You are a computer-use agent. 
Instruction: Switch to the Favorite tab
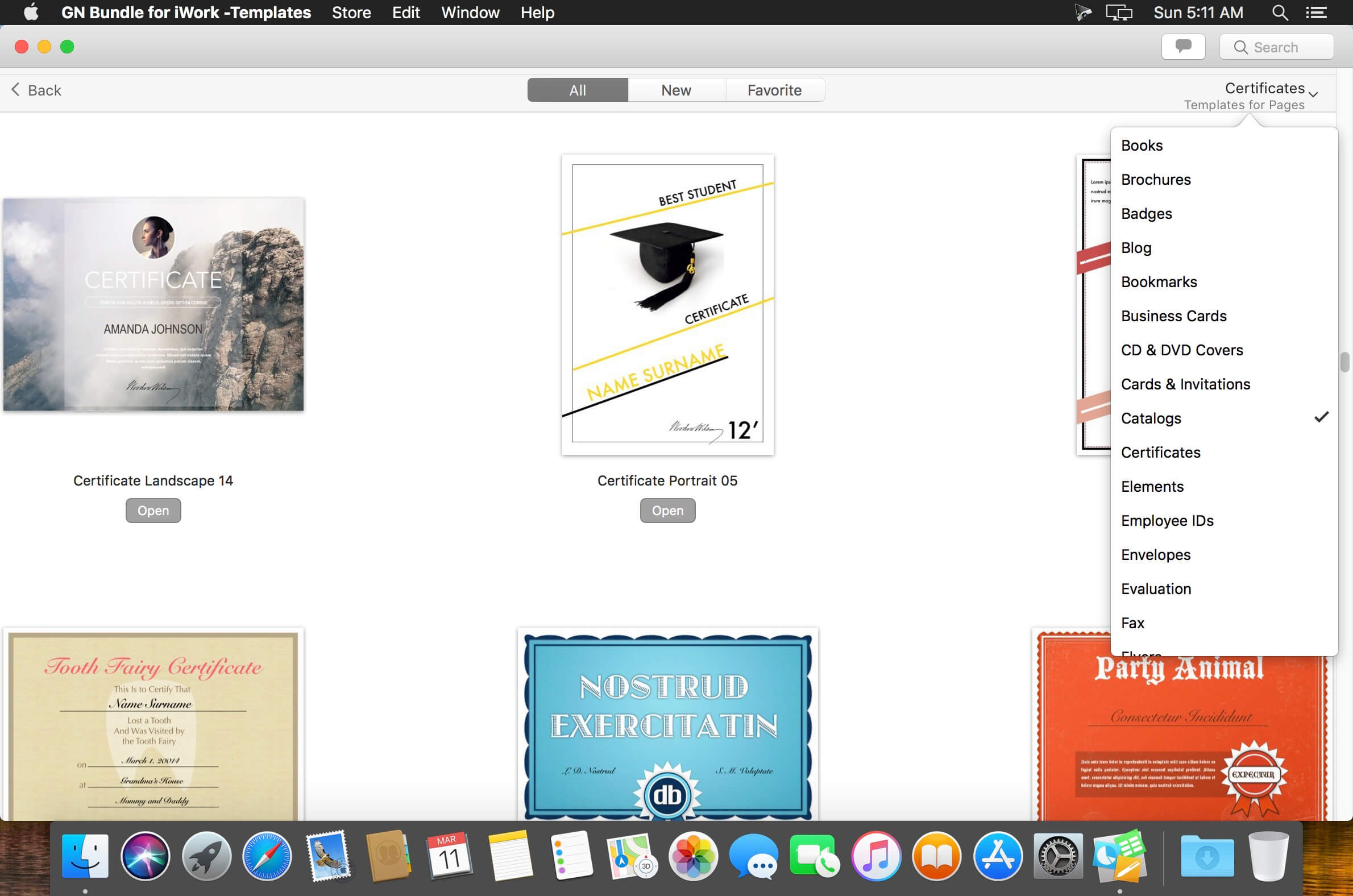click(775, 90)
